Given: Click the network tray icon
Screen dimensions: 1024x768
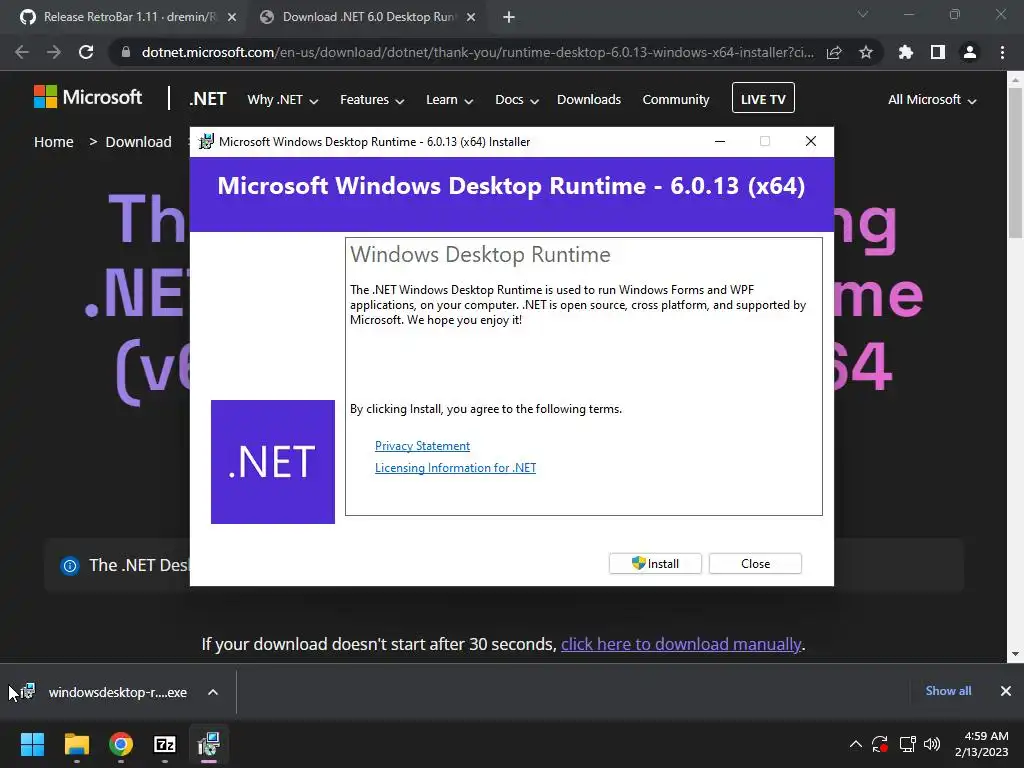Looking at the screenshot, I should tap(907, 744).
